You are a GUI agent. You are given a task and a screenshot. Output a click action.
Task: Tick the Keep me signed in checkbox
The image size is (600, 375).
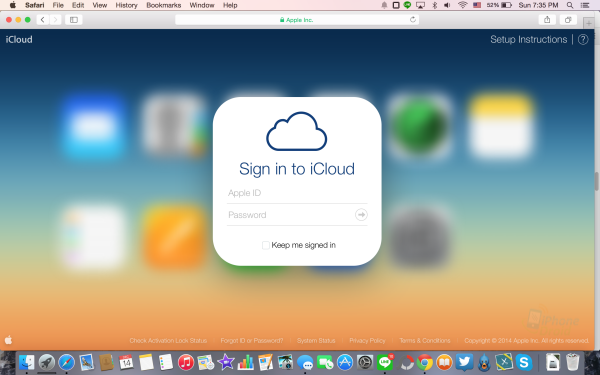tap(266, 245)
